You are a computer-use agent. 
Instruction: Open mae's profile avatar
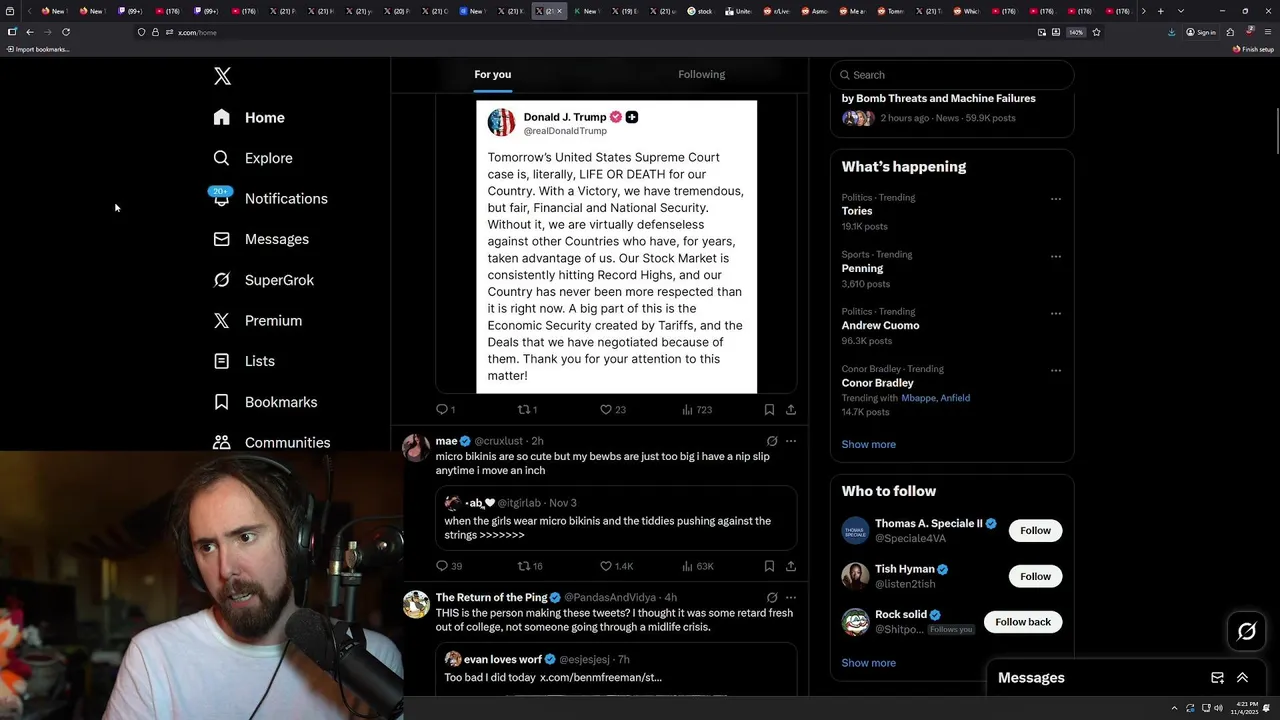[416, 447]
